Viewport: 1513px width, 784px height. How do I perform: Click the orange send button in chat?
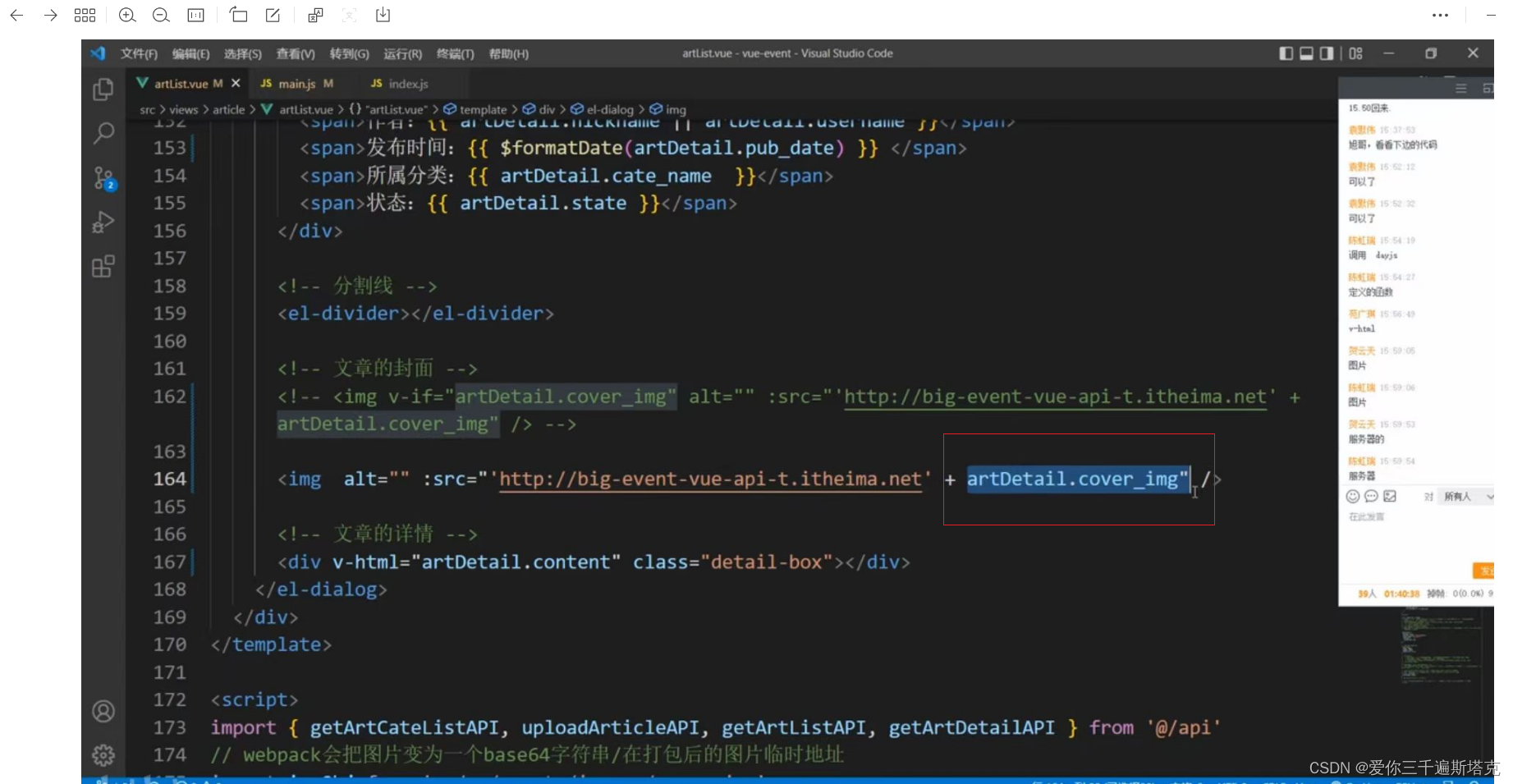[x=1484, y=571]
